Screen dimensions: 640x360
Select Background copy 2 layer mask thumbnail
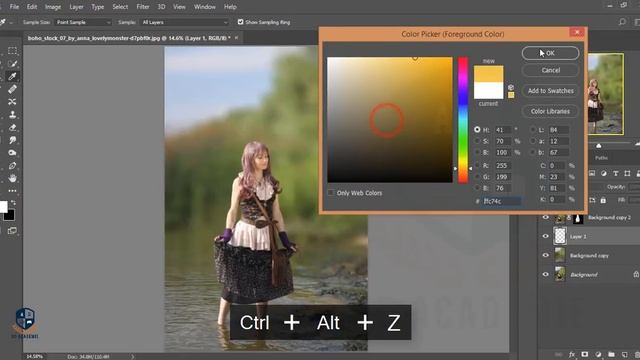coord(578,218)
